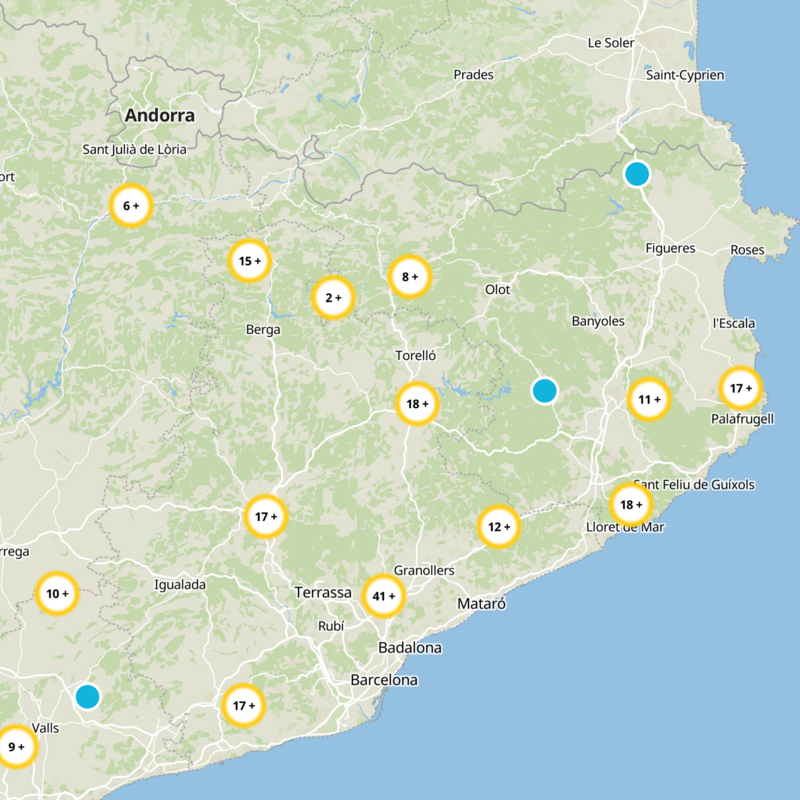Open the 10 + cluster marker

click(x=57, y=593)
